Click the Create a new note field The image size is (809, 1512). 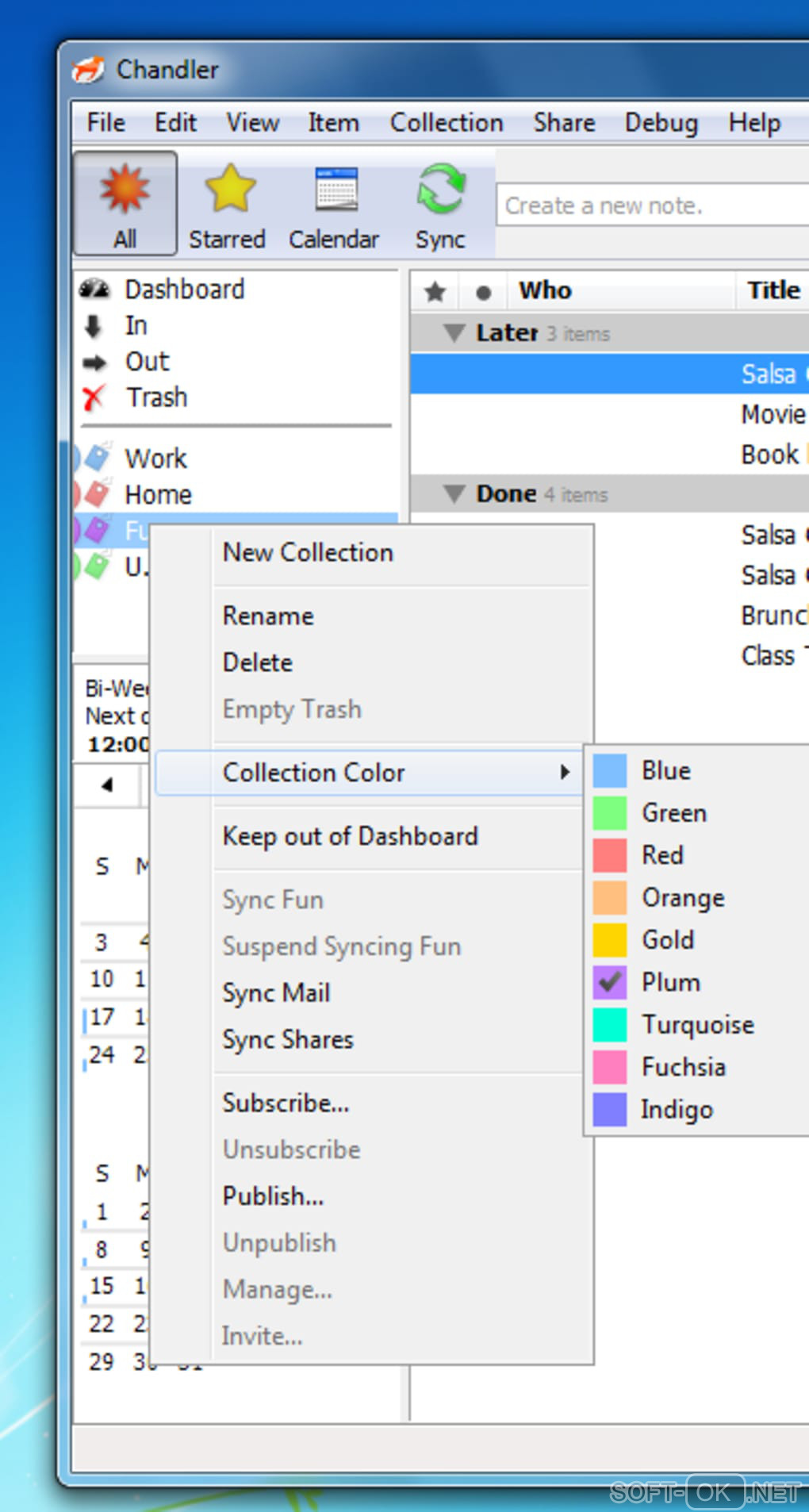(654, 205)
